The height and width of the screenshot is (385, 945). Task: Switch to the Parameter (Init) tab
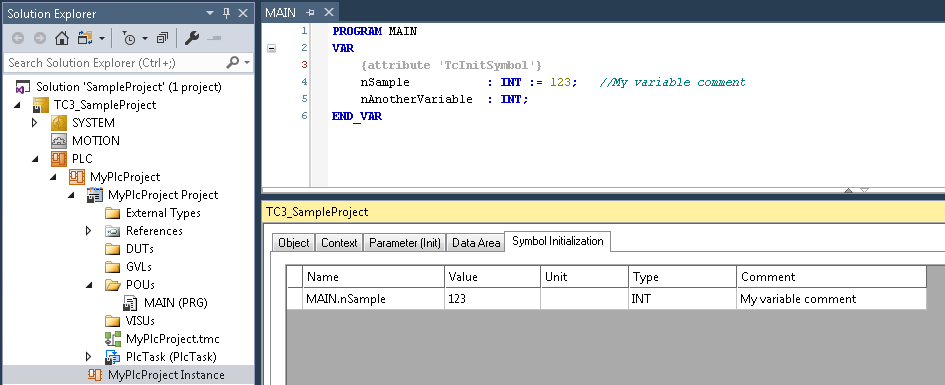pyautogui.click(x=405, y=243)
